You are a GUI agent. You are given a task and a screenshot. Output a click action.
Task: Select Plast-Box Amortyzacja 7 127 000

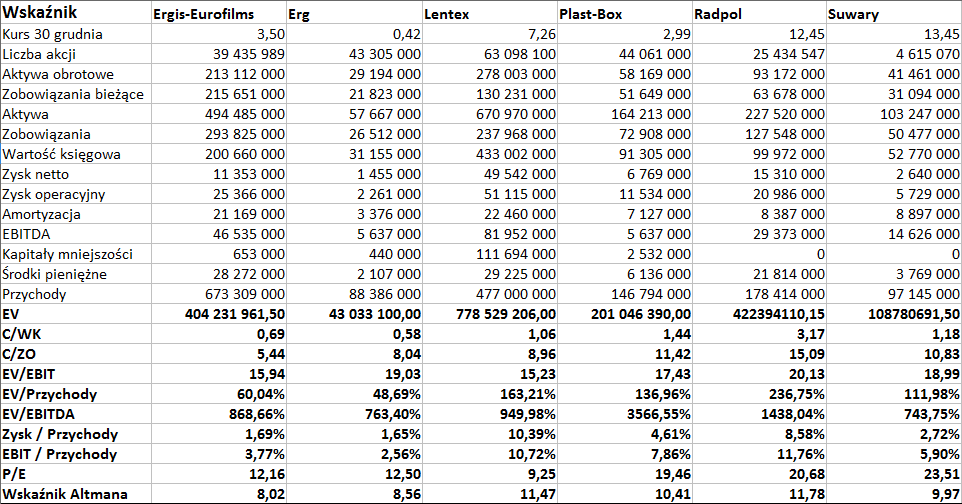(x=625, y=214)
